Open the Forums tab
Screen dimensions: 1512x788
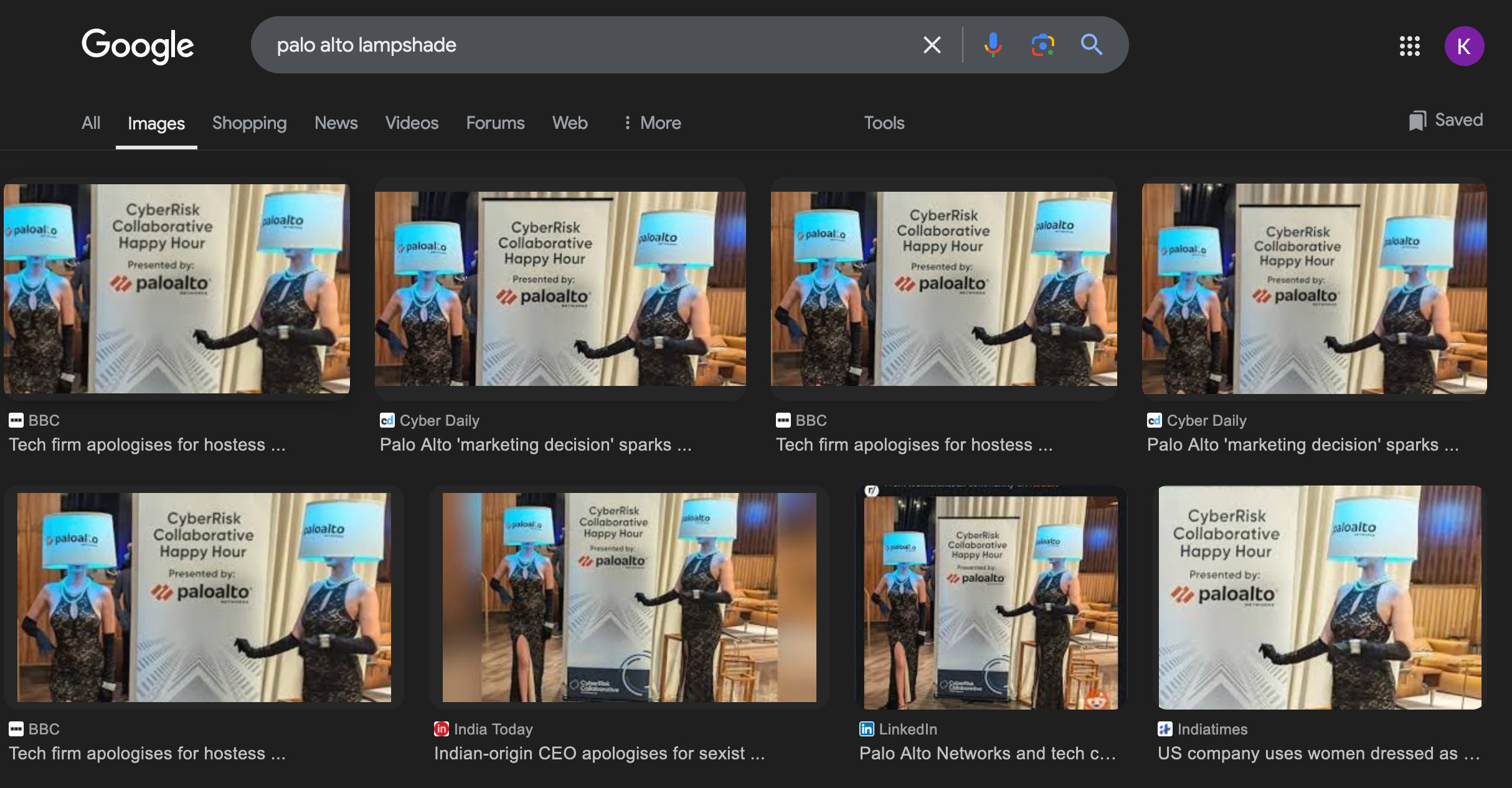pyautogui.click(x=495, y=123)
